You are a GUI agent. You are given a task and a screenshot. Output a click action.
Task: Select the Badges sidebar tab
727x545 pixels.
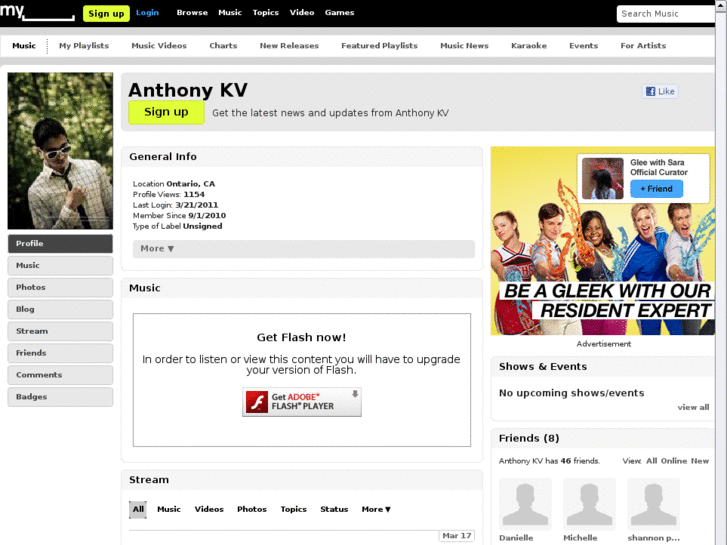tap(60, 397)
